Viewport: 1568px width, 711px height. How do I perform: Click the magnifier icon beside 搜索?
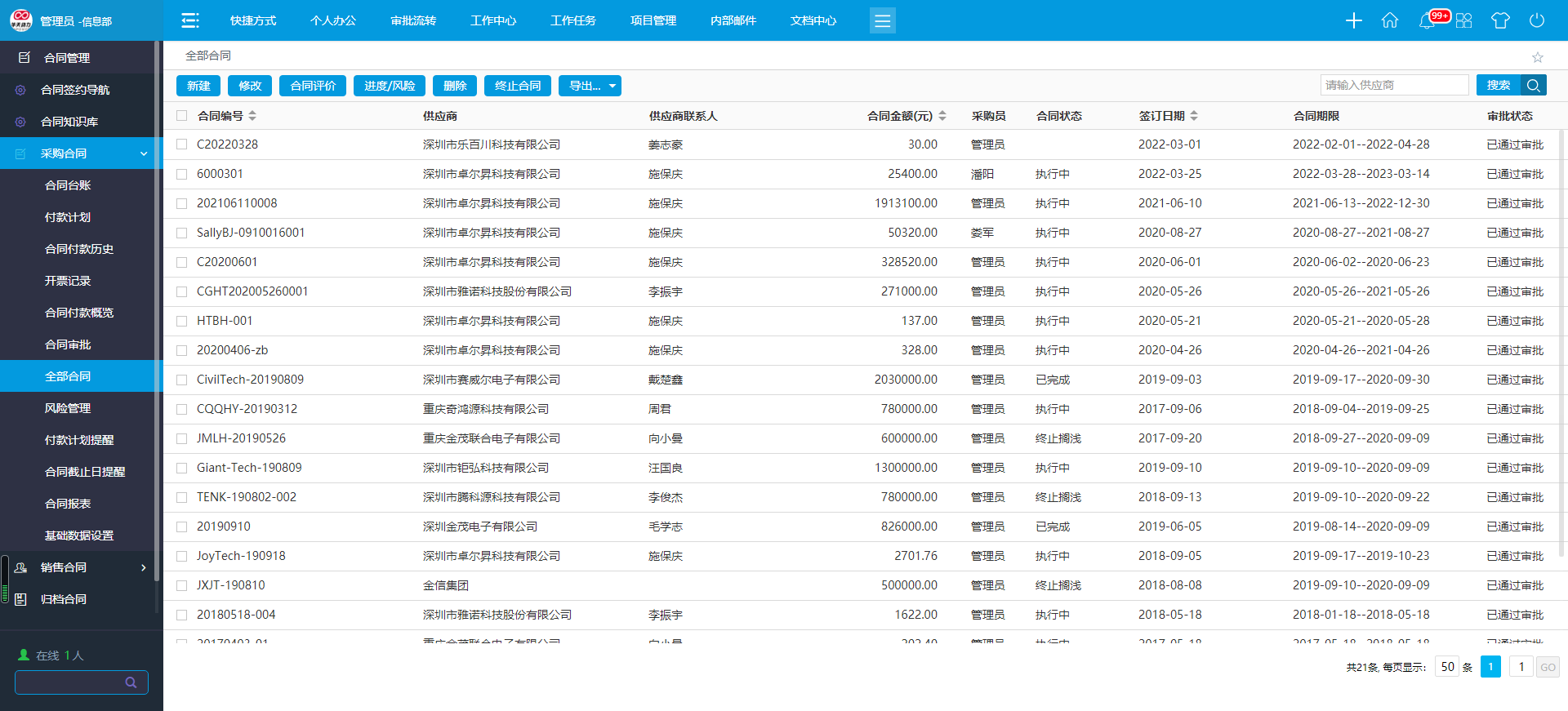coord(1533,85)
